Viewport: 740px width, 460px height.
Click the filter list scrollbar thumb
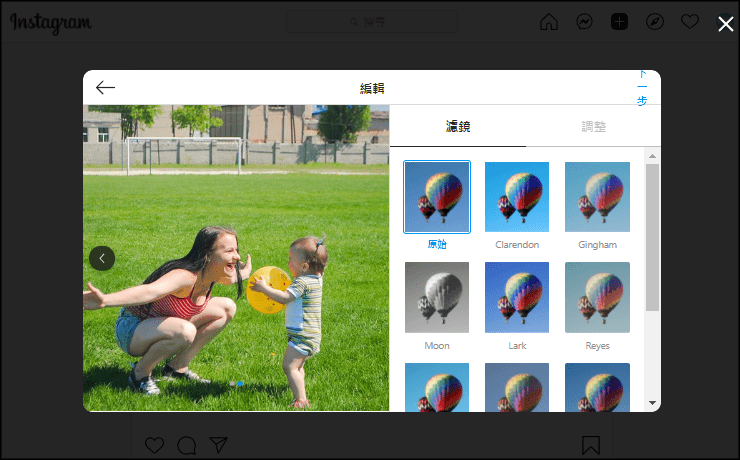[652, 237]
